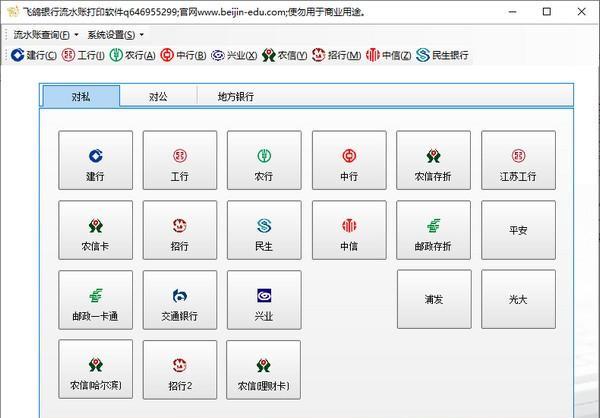Switch to the 地方银行 tab
This screenshot has height=418, width=600.
[x=236, y=96]
